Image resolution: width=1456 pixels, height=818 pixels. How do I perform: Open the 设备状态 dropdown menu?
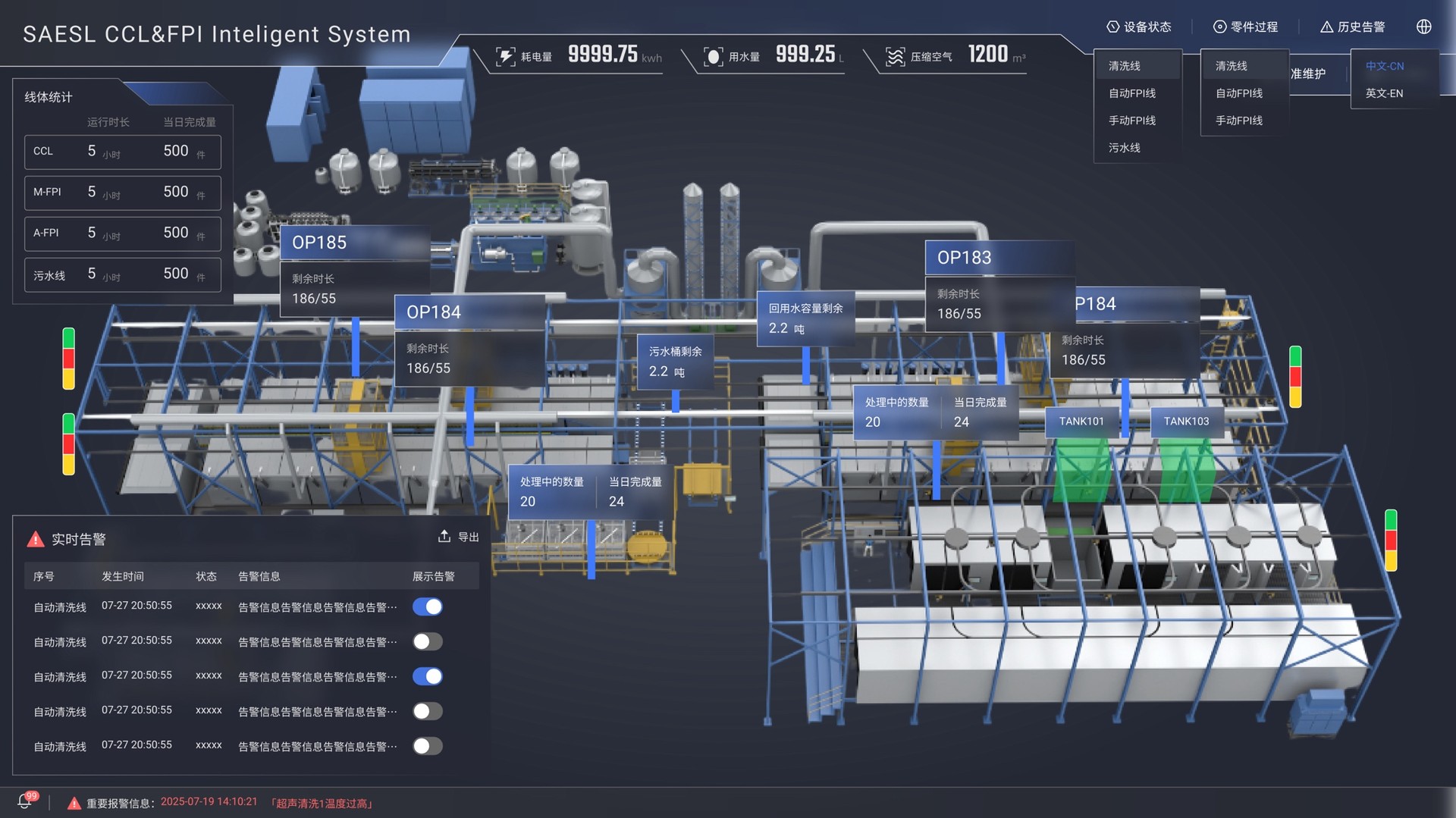[1138, 27]
